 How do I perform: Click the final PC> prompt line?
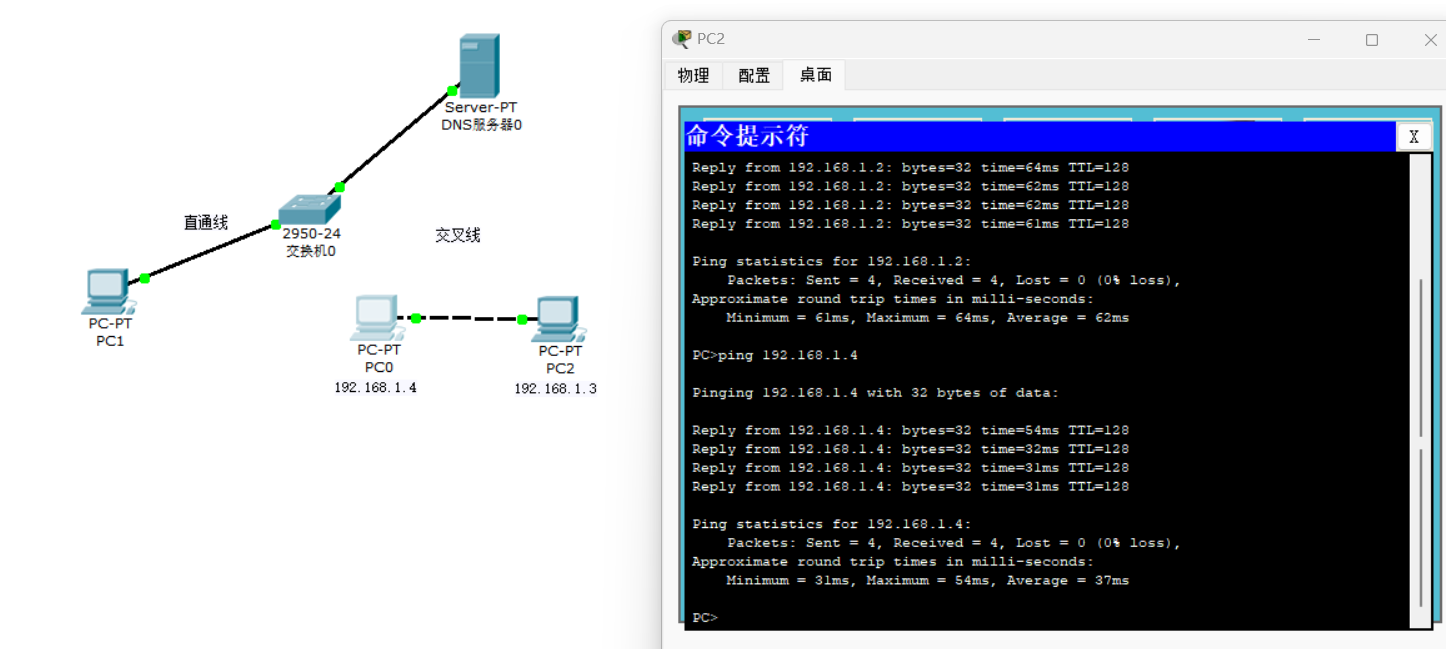coord(705,618)
